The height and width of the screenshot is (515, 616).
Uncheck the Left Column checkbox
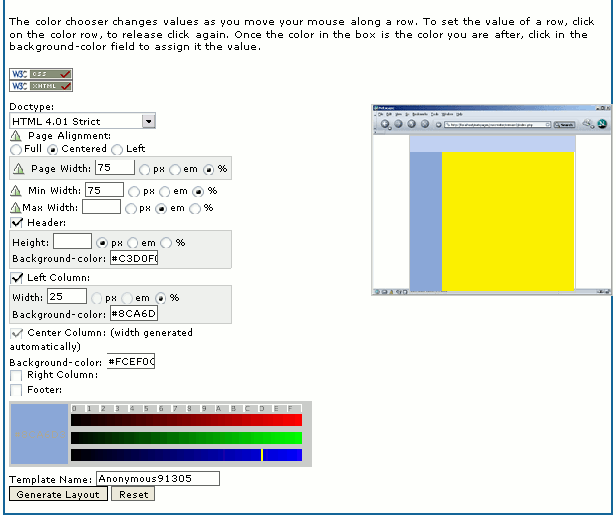(x=16, y=277)
